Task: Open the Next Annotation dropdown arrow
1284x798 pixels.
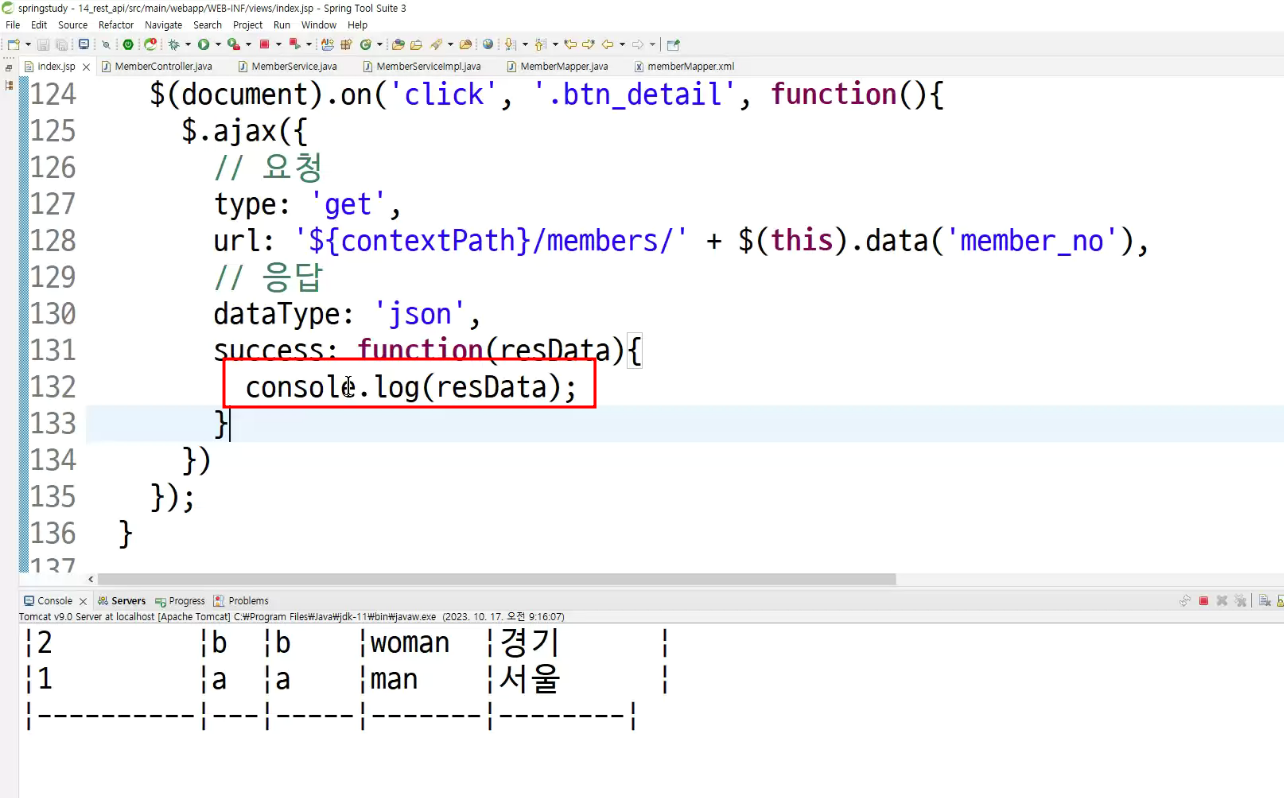Action: pyautogui.click(x=524, y=44)
